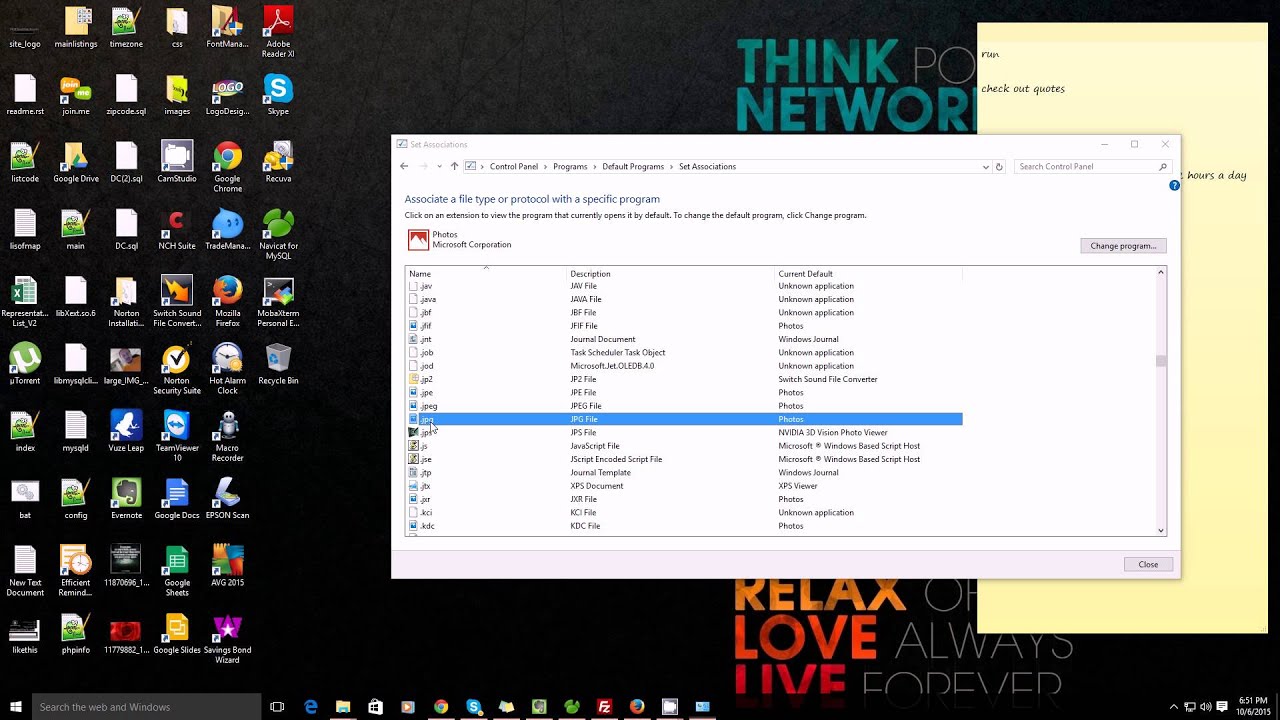Image resolution: width=1280 pixels, height=720 pixels.
Task: Select the TeamViewer 10 desktop icon
Action: click(177, 436)
